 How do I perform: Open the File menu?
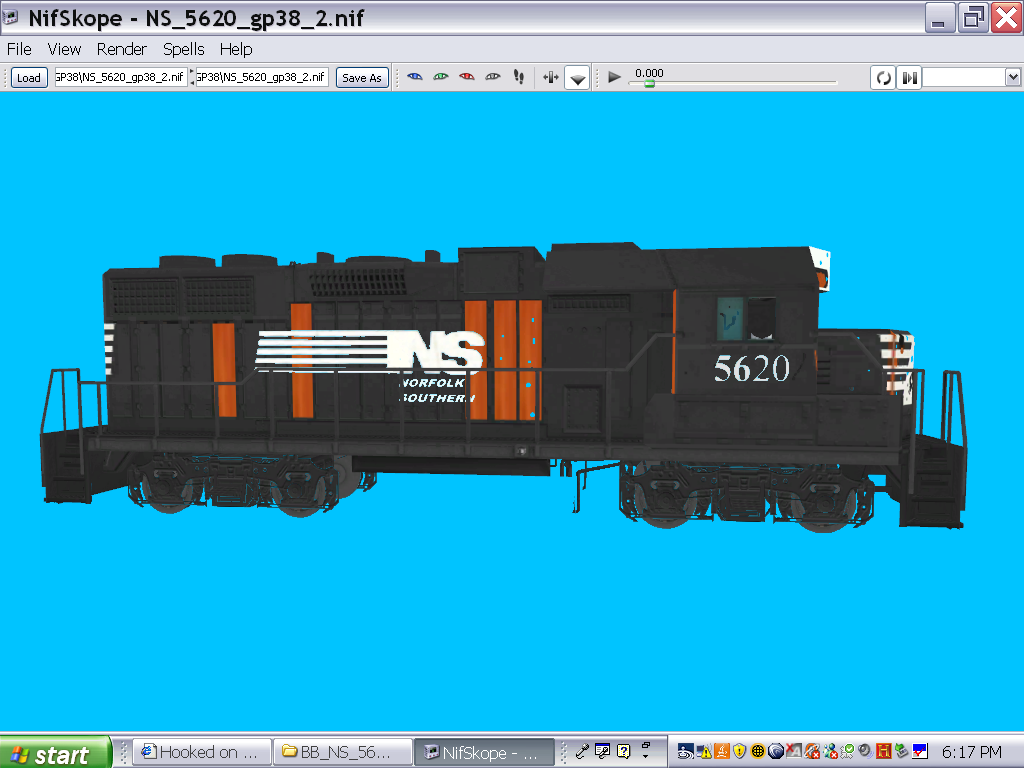point(19,49)
